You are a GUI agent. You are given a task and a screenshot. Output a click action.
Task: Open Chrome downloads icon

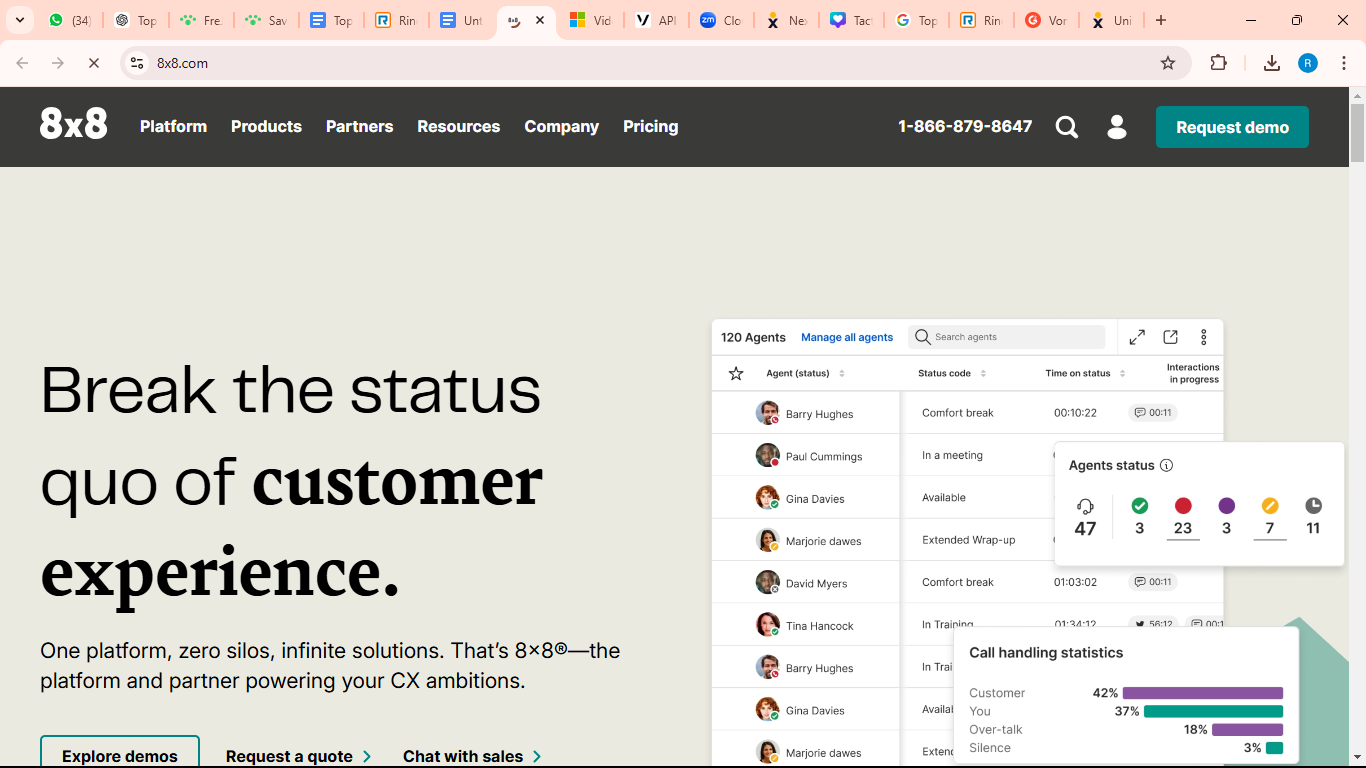point(1272,63)
